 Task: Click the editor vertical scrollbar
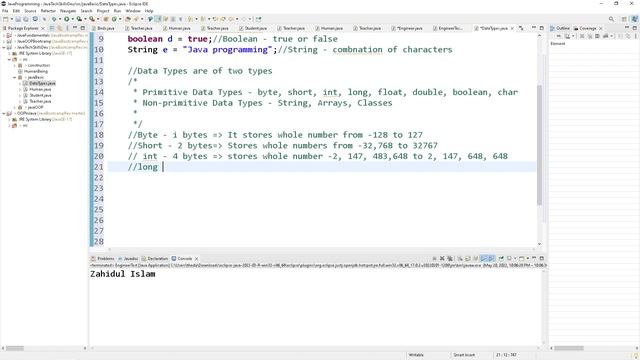coord(539,145)
